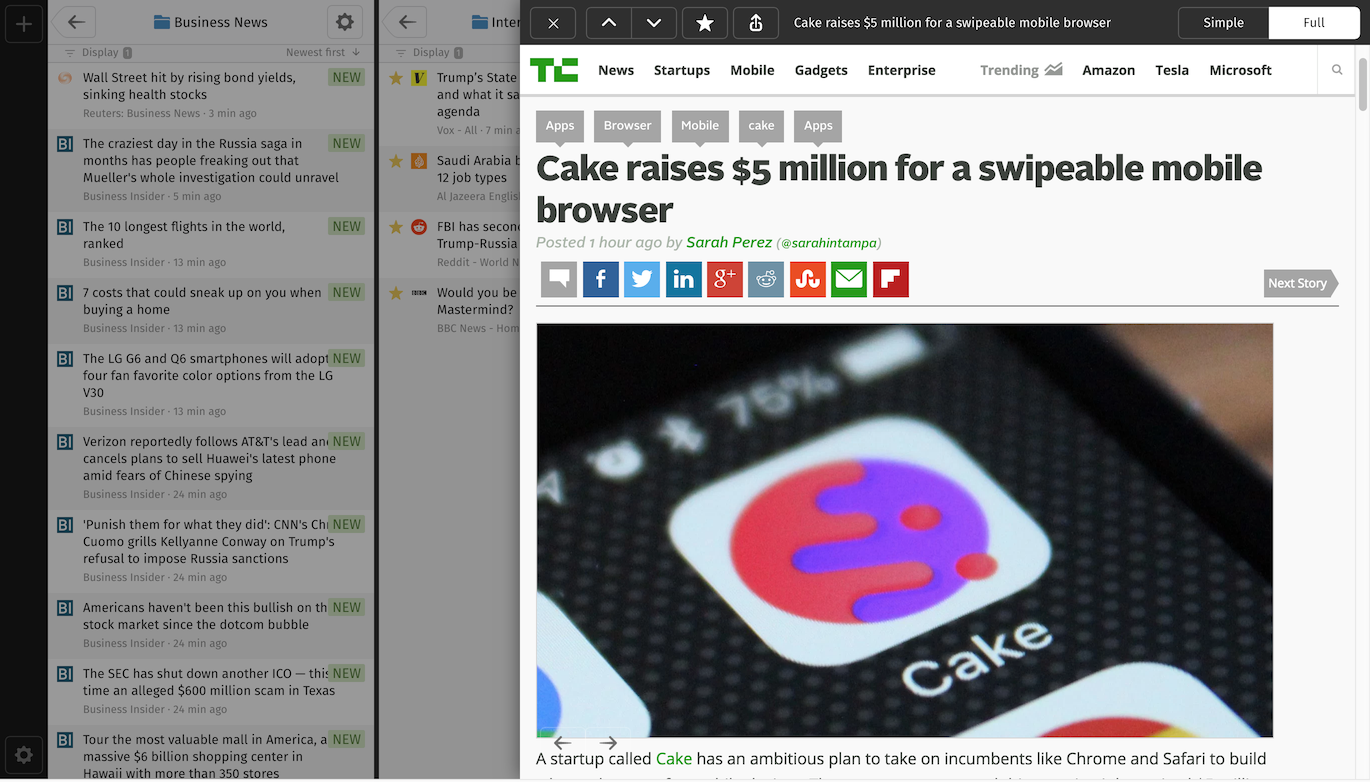Go back in the Business News column

[x=75, y=22]
